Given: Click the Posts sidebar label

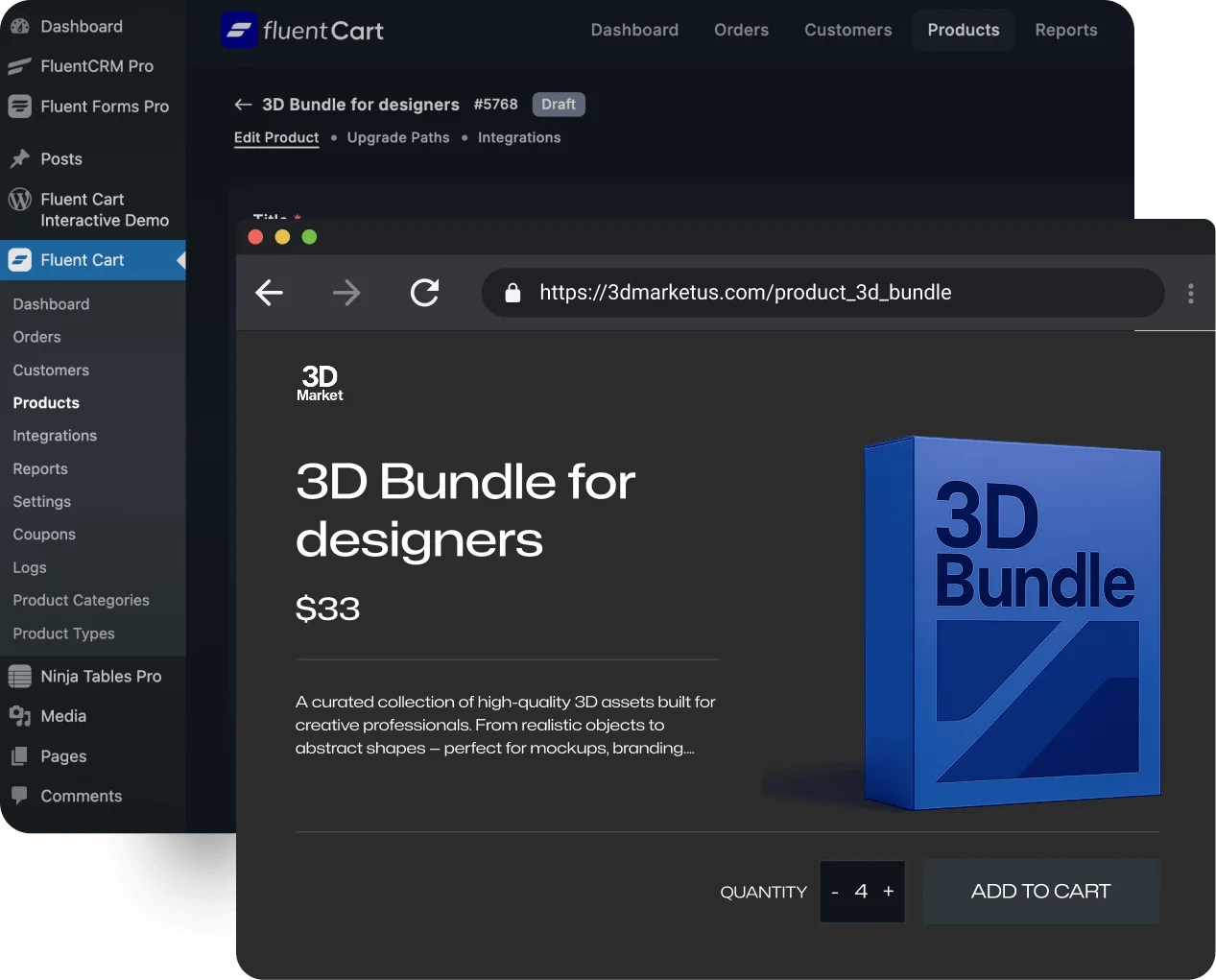Looking at the screenshot, I should (61, 159).
